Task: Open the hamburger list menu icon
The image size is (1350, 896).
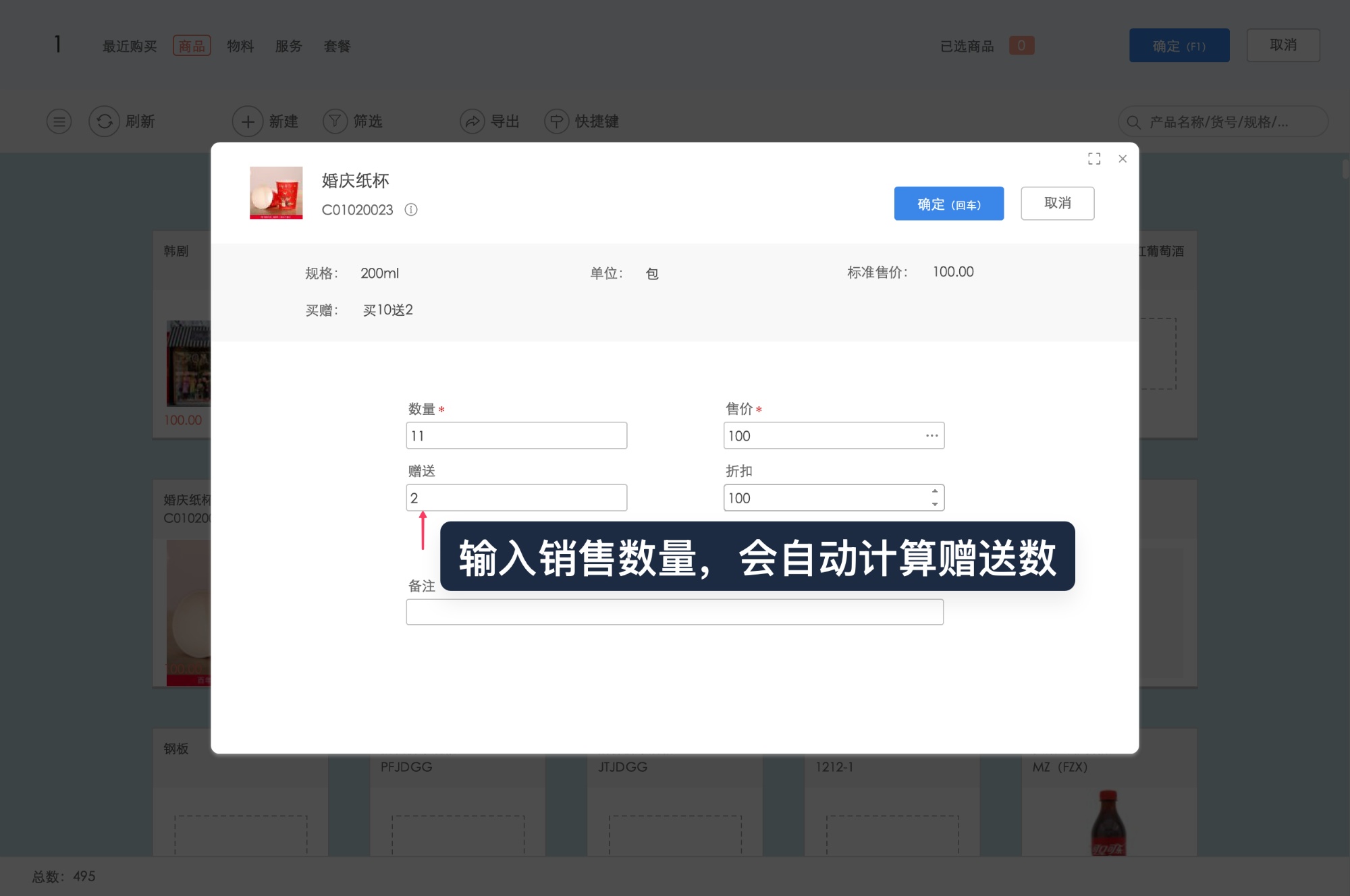Action: click(x=59, y=121)
